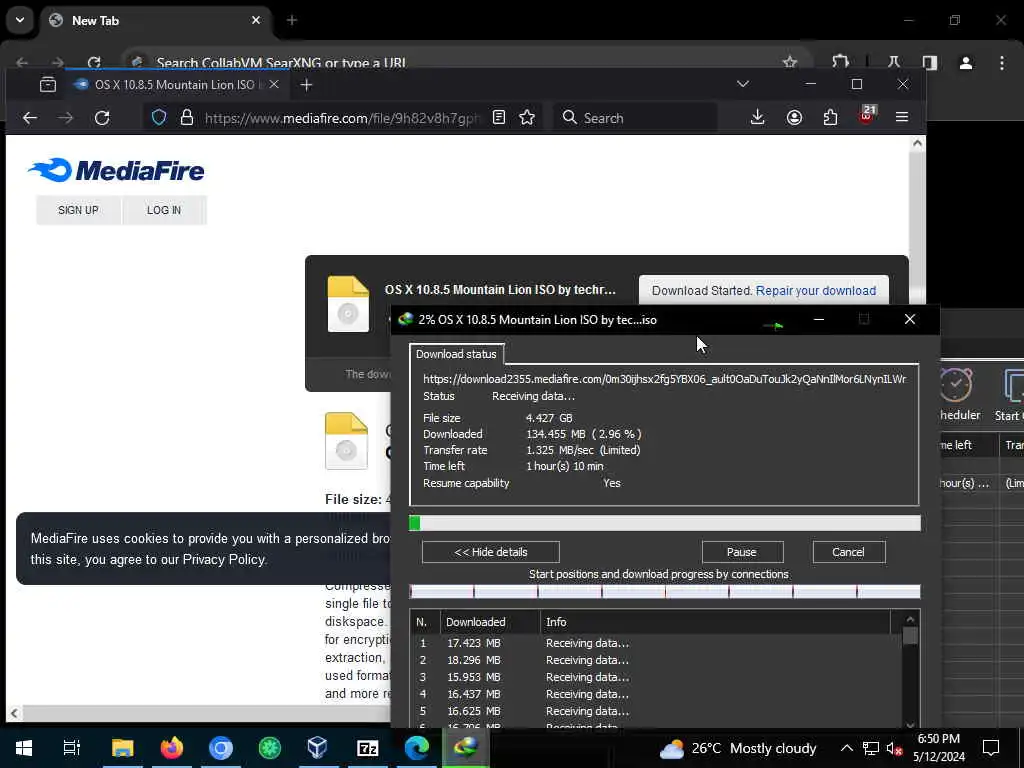
Task: Click the Info column header
Action: click(x=715, y=622)
